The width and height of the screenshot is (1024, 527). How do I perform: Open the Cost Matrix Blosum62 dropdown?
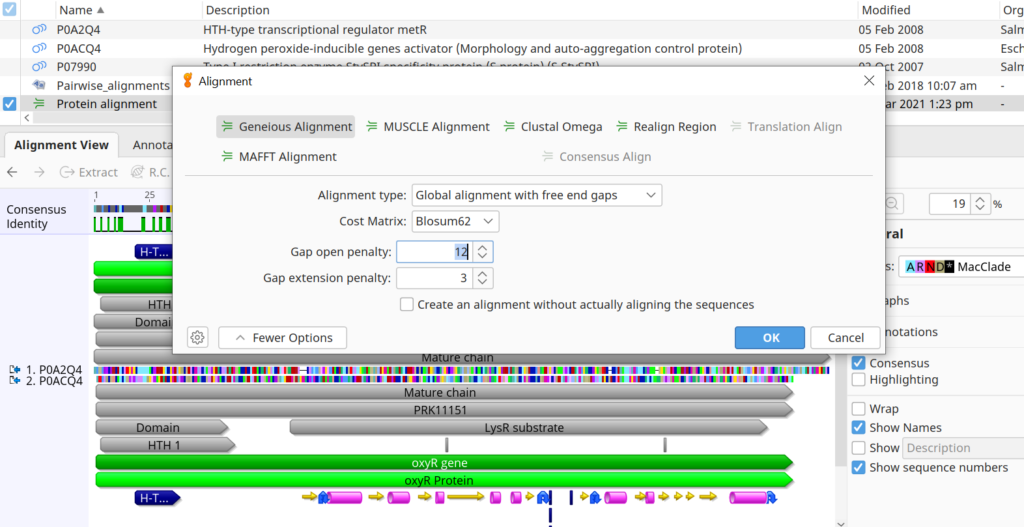click(455, 221)
